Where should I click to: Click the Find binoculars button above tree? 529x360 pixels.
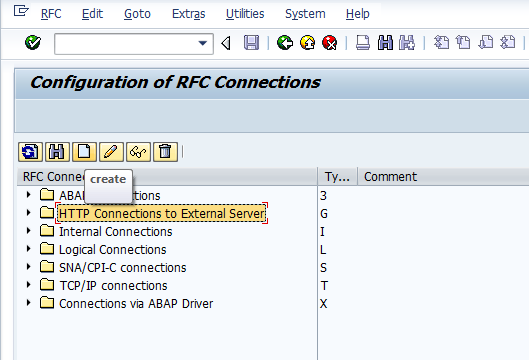[x=57, y=152]
